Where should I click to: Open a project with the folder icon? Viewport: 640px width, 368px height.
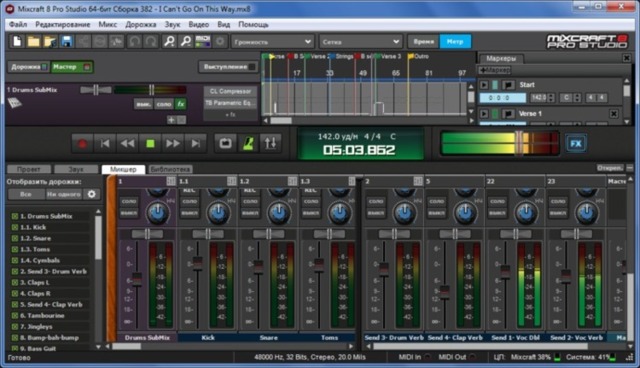[x=33, y=41]
